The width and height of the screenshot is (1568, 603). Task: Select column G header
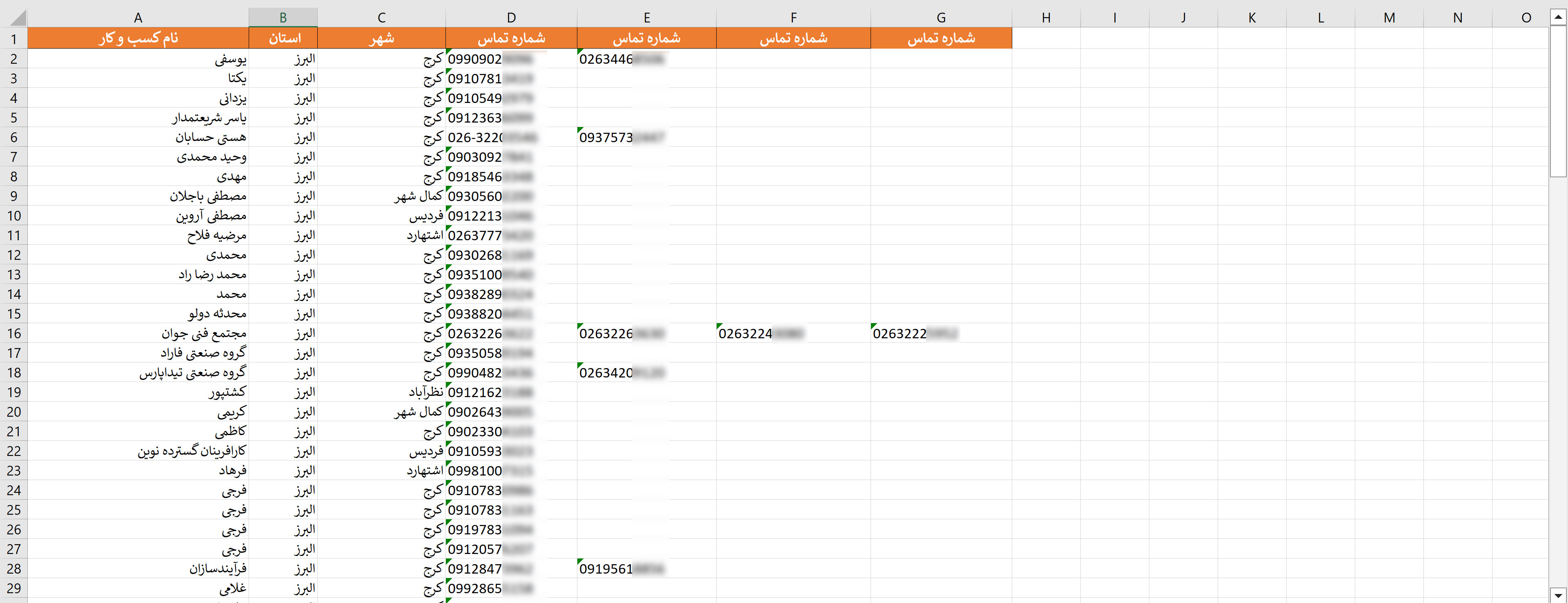pos(941,18)
